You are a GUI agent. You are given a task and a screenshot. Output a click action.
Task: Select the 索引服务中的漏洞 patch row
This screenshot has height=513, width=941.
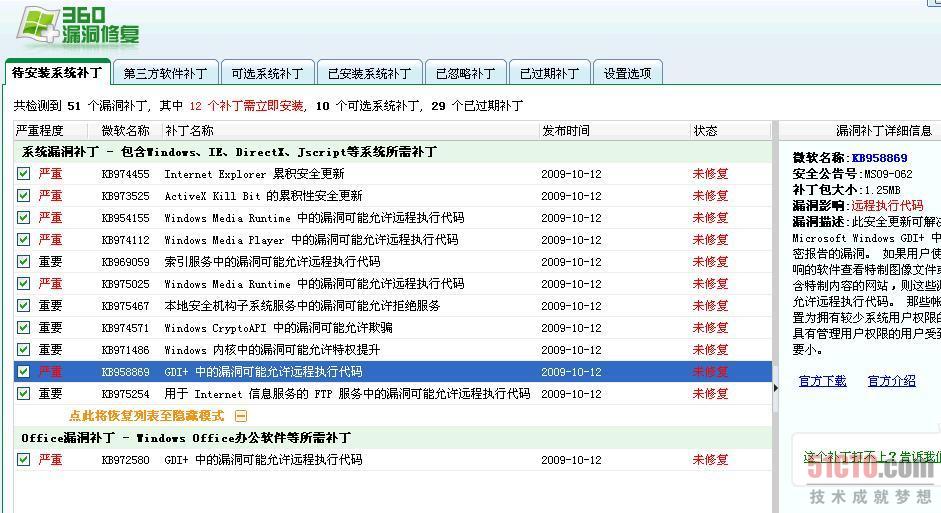[393, 262]
